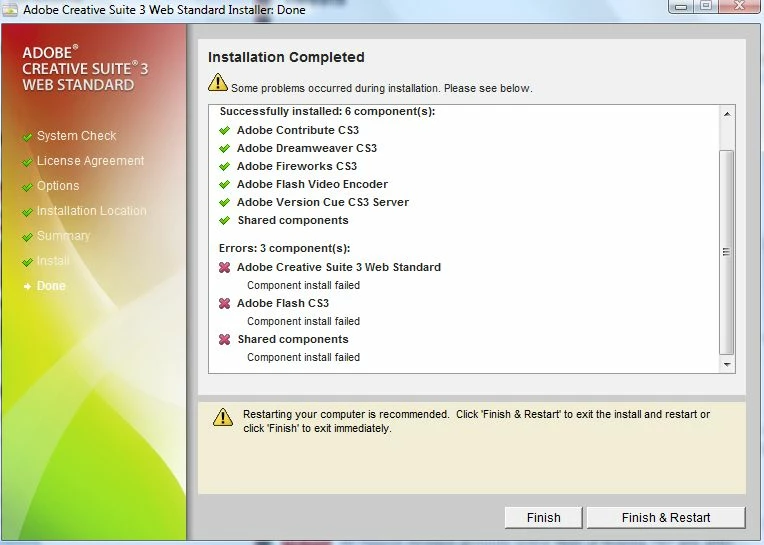
Task: Click the System Check step checkmark
Action: (27, 137)
